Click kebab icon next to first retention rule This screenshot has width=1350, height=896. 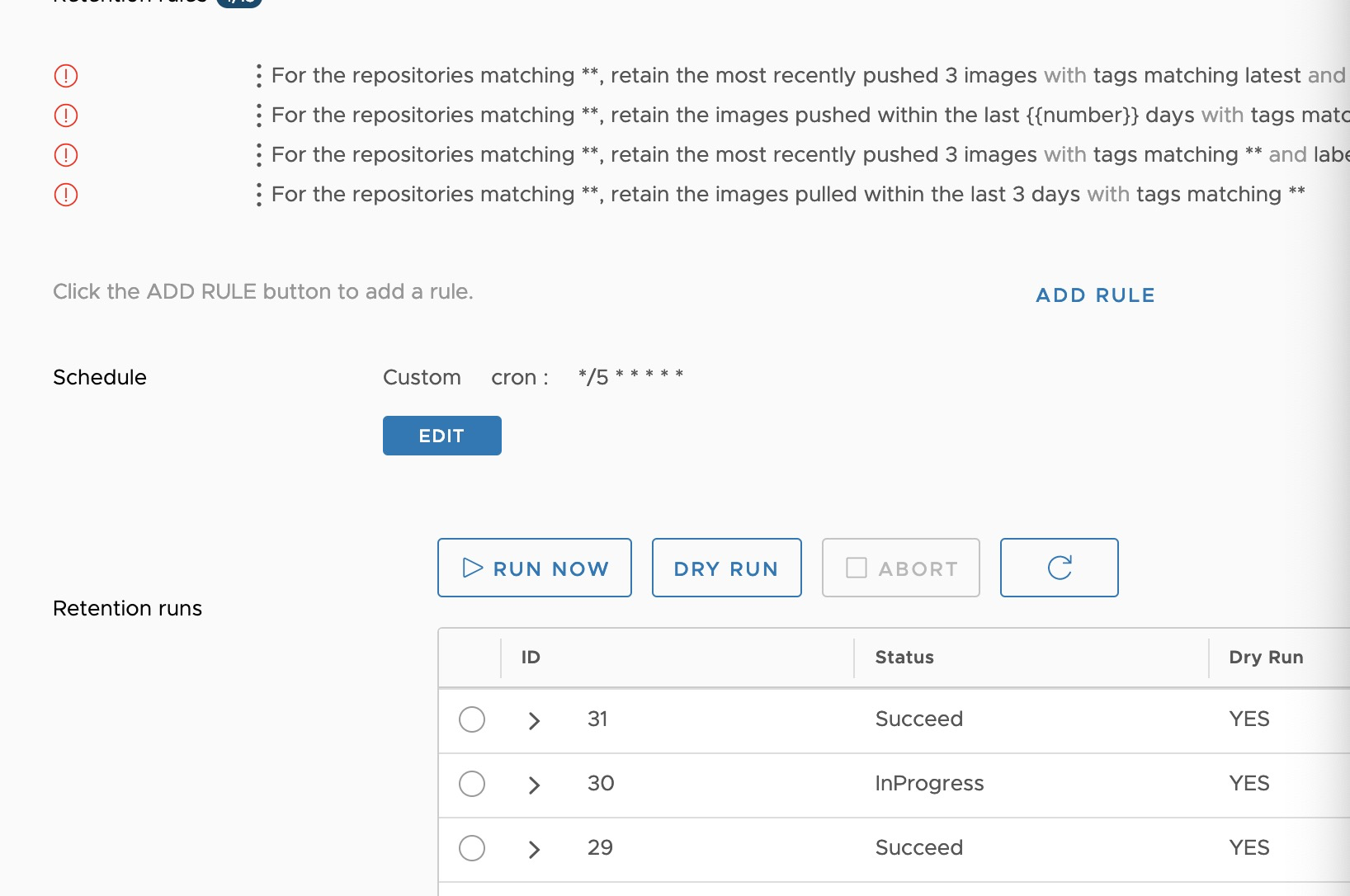pyautogui.click(x=258, y=75)
